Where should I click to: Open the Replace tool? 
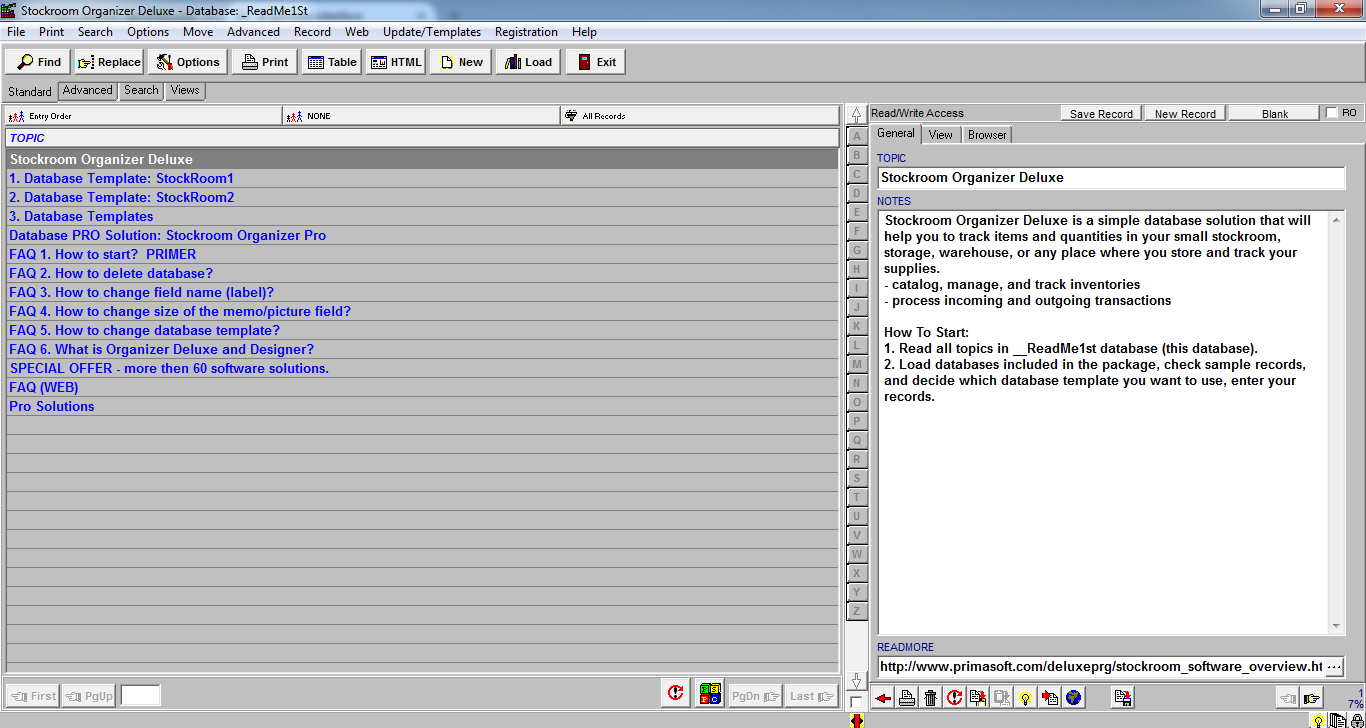click(x=109, y=62)
